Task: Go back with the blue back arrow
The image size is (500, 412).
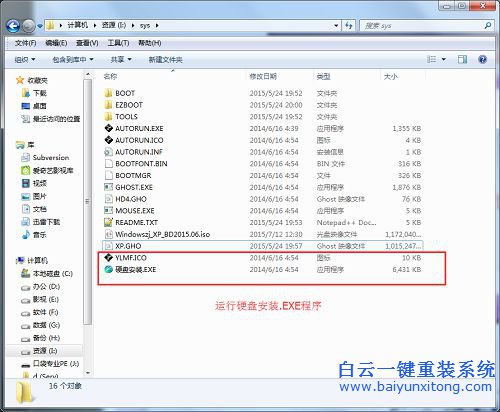Action: tap(13, 26)
